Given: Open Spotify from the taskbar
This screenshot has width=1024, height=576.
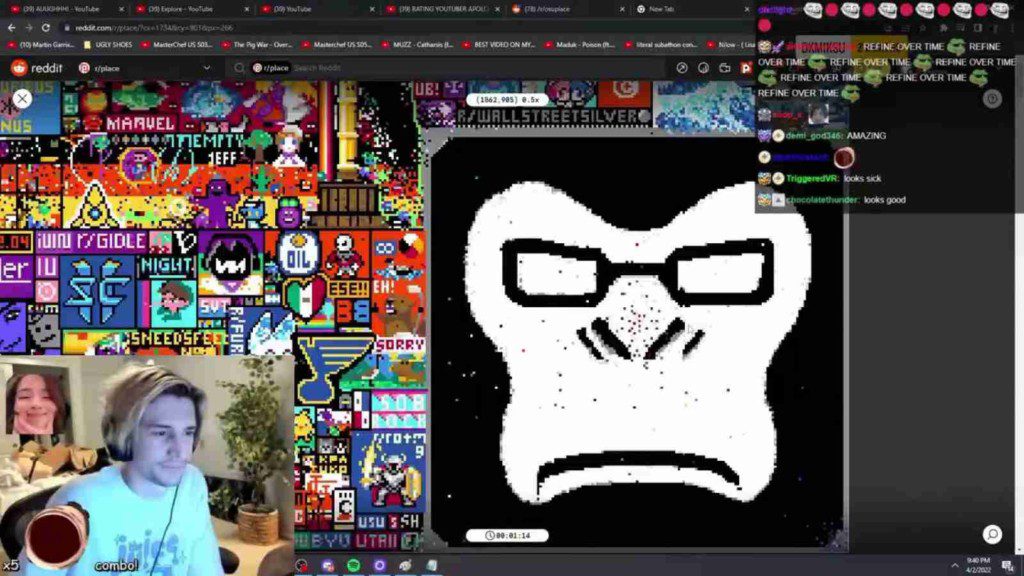Looking at the screenshot, I should [x=353, y=565].
